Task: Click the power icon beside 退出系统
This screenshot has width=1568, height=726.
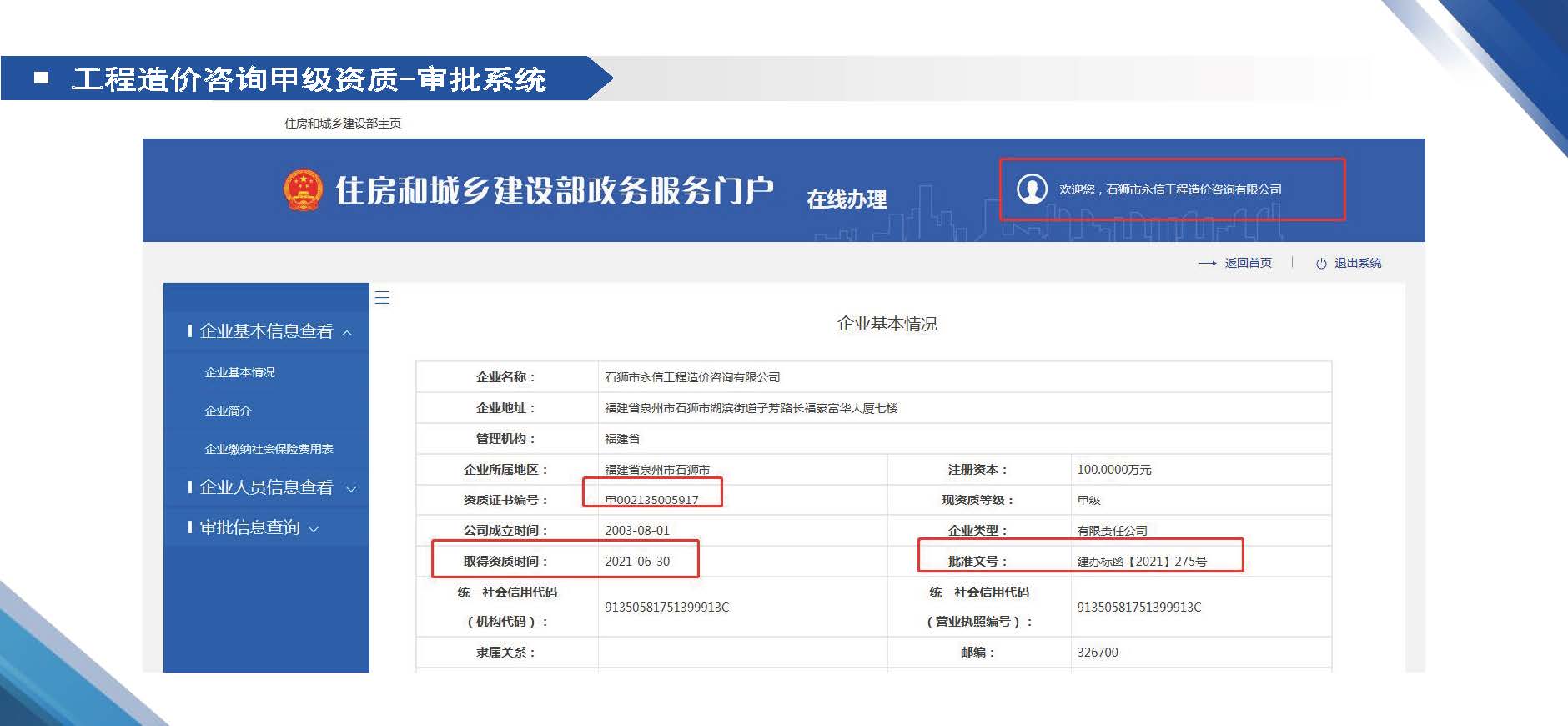Action: (x=1321, y=264)
